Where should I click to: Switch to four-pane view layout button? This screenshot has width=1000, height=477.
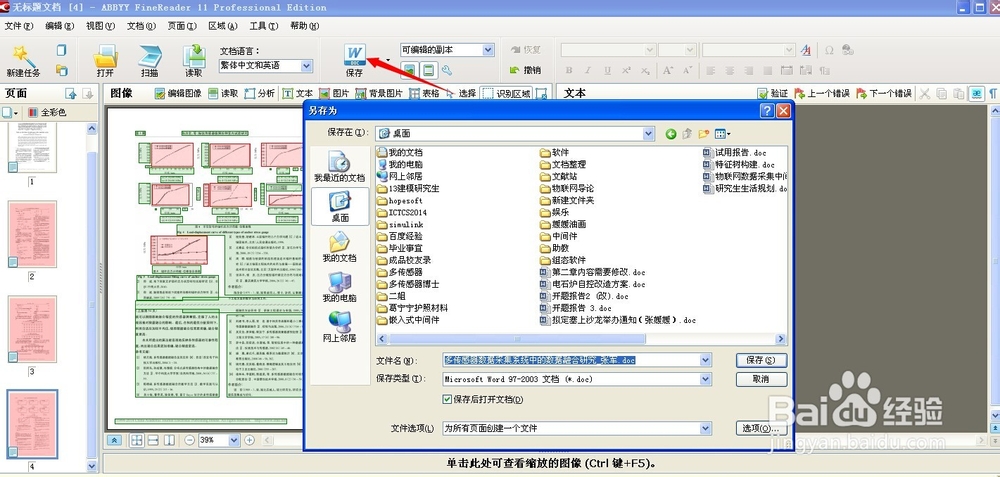pos(137,440)
